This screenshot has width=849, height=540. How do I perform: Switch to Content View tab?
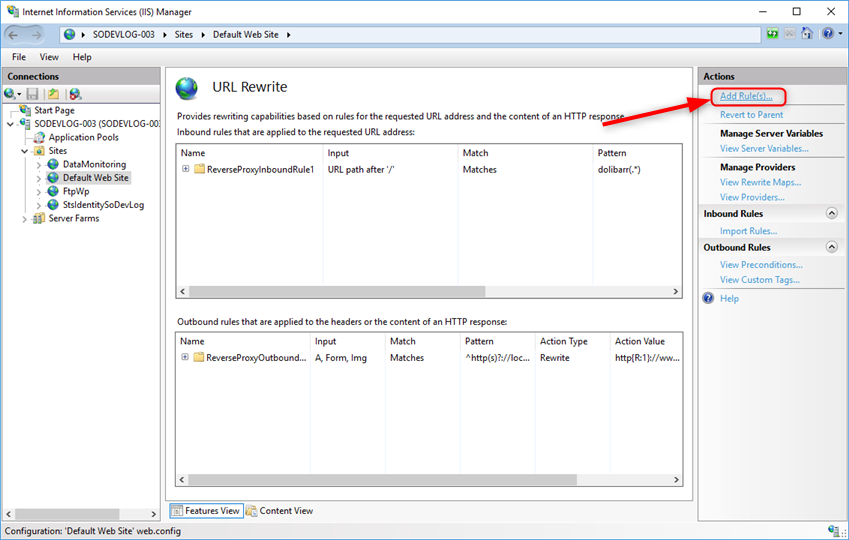point(279,510)
